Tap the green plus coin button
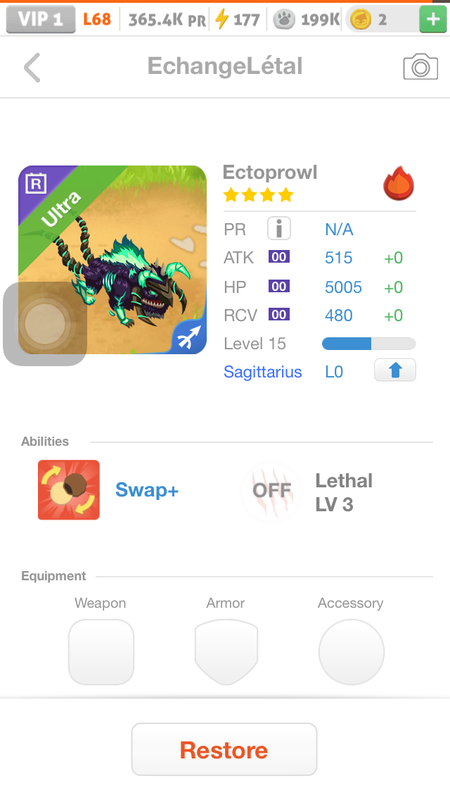 coord(433,20)
